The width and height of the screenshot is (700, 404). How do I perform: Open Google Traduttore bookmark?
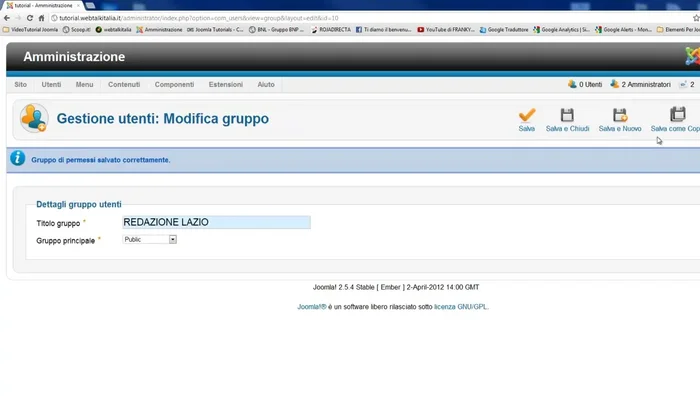[x=504, y=29]
